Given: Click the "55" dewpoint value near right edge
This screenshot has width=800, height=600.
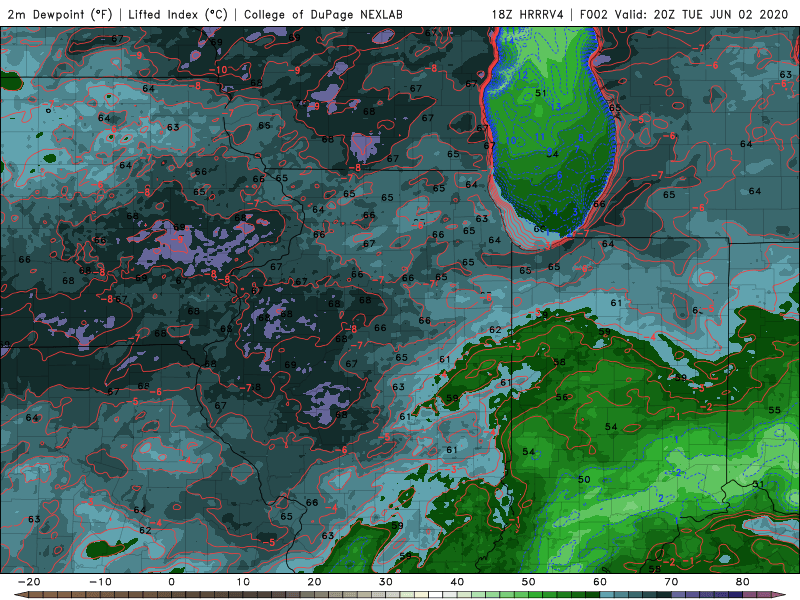Looking at the screenshot, I should 774,410.
